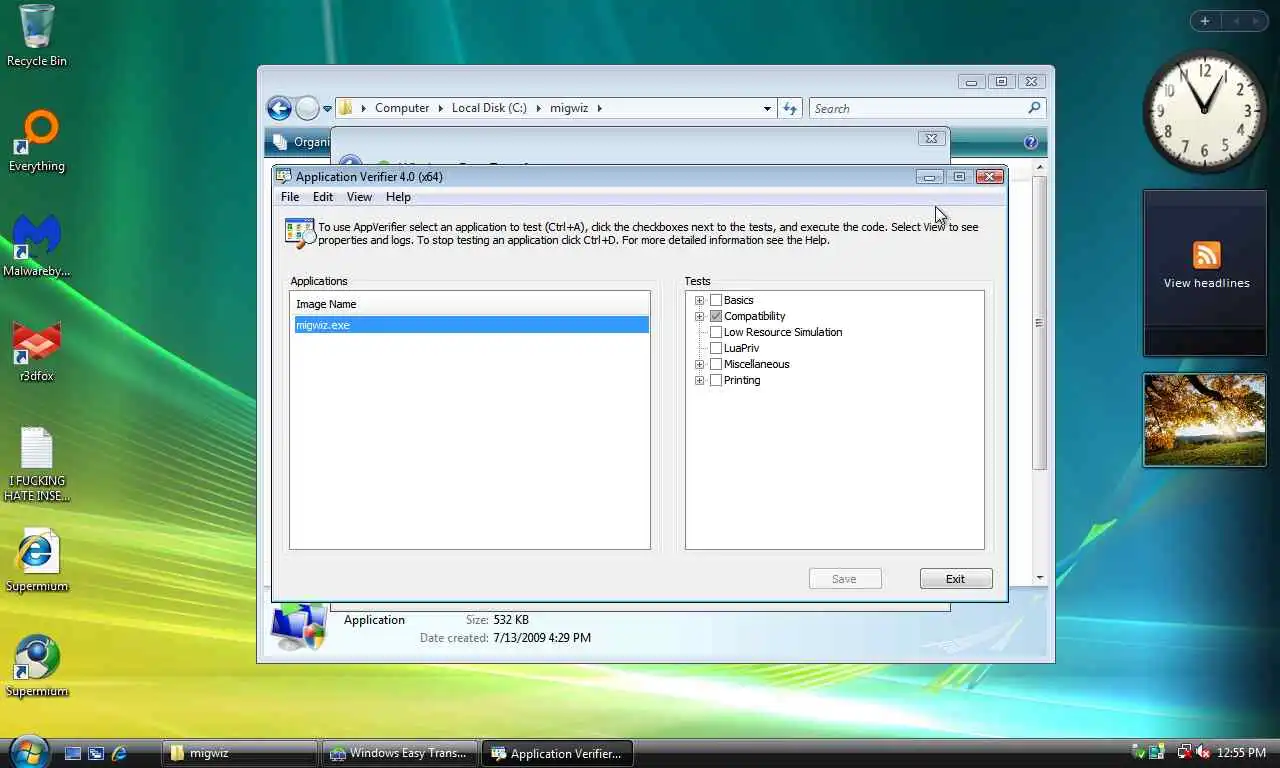Click the analog clock gadget
Screen dimensions: 1280x768
(1204, 112)
